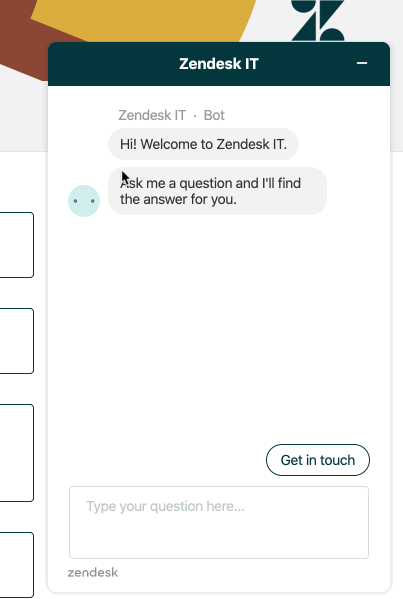Viewport: 403px width, 599px height.
Task: Click the Bot label beside sender name
Action: coord(214,115)
